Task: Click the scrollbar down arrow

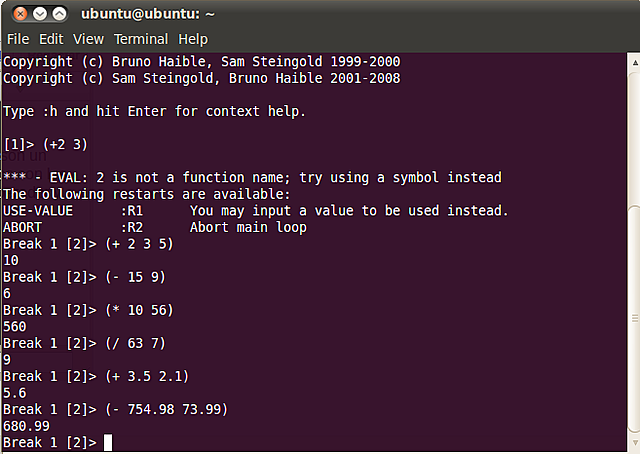Action: (x=635, y=442)
